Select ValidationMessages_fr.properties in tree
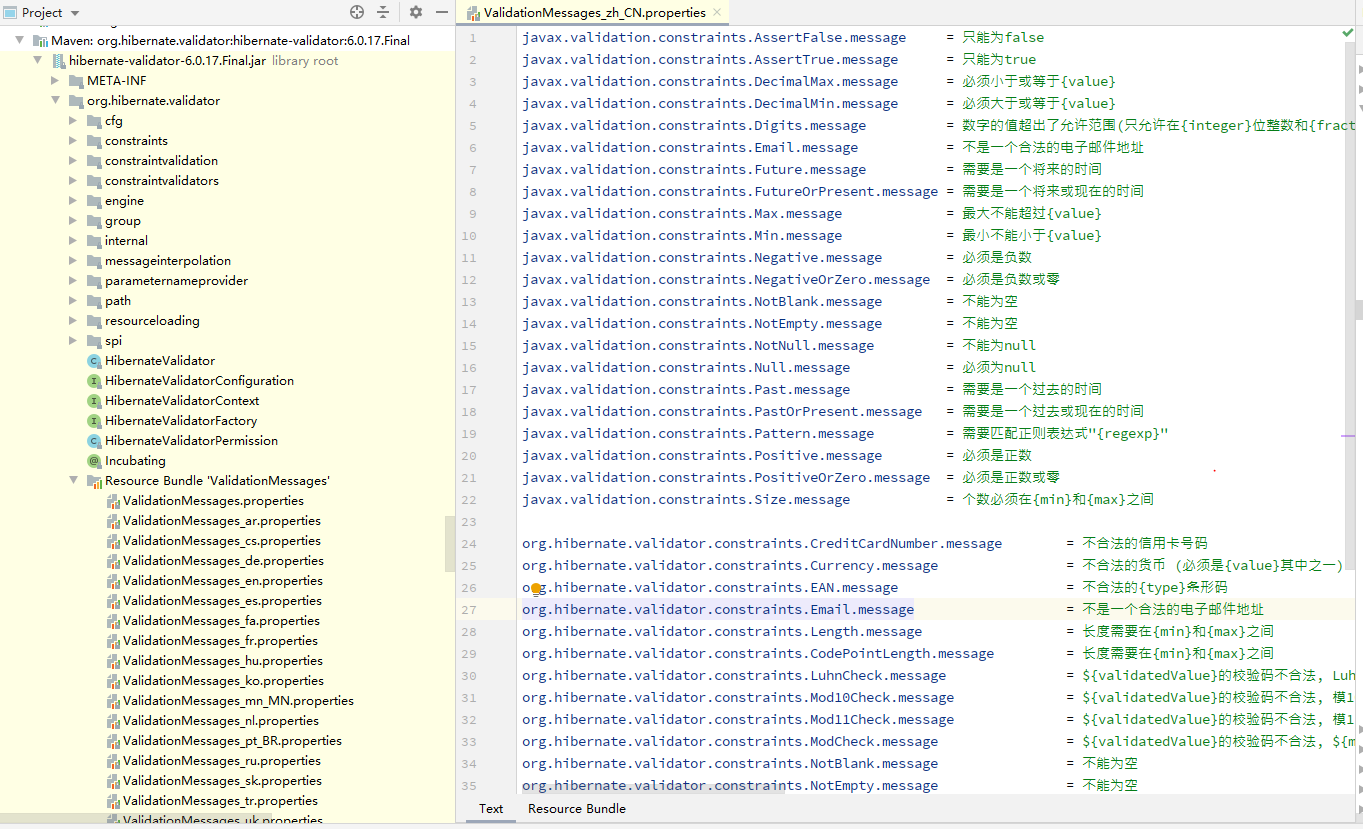1363x829 pixels. pyautogui.click(x=220, y=640)
